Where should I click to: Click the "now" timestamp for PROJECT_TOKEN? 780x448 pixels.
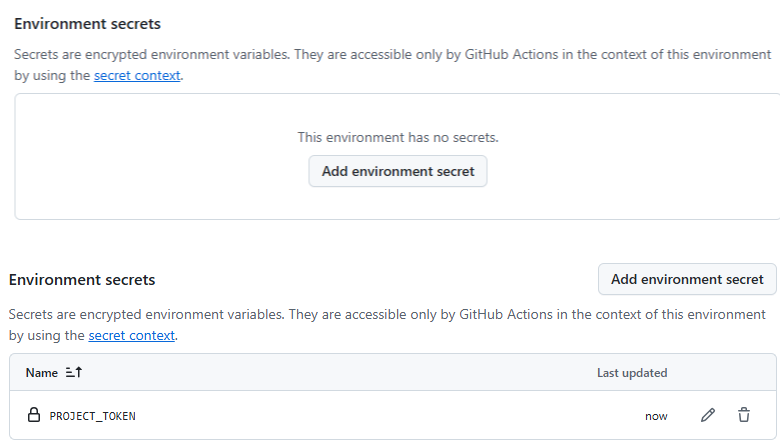656,416
